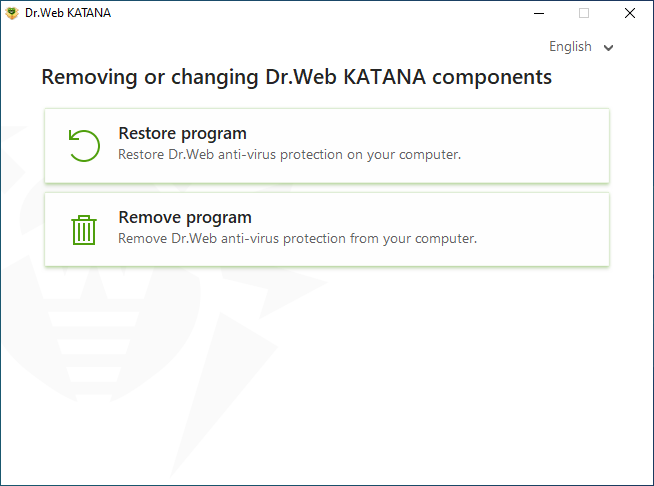Screen dimensions: 654x486
Task: Click the "Removing or changing" heading
Action: pos(297,77)
